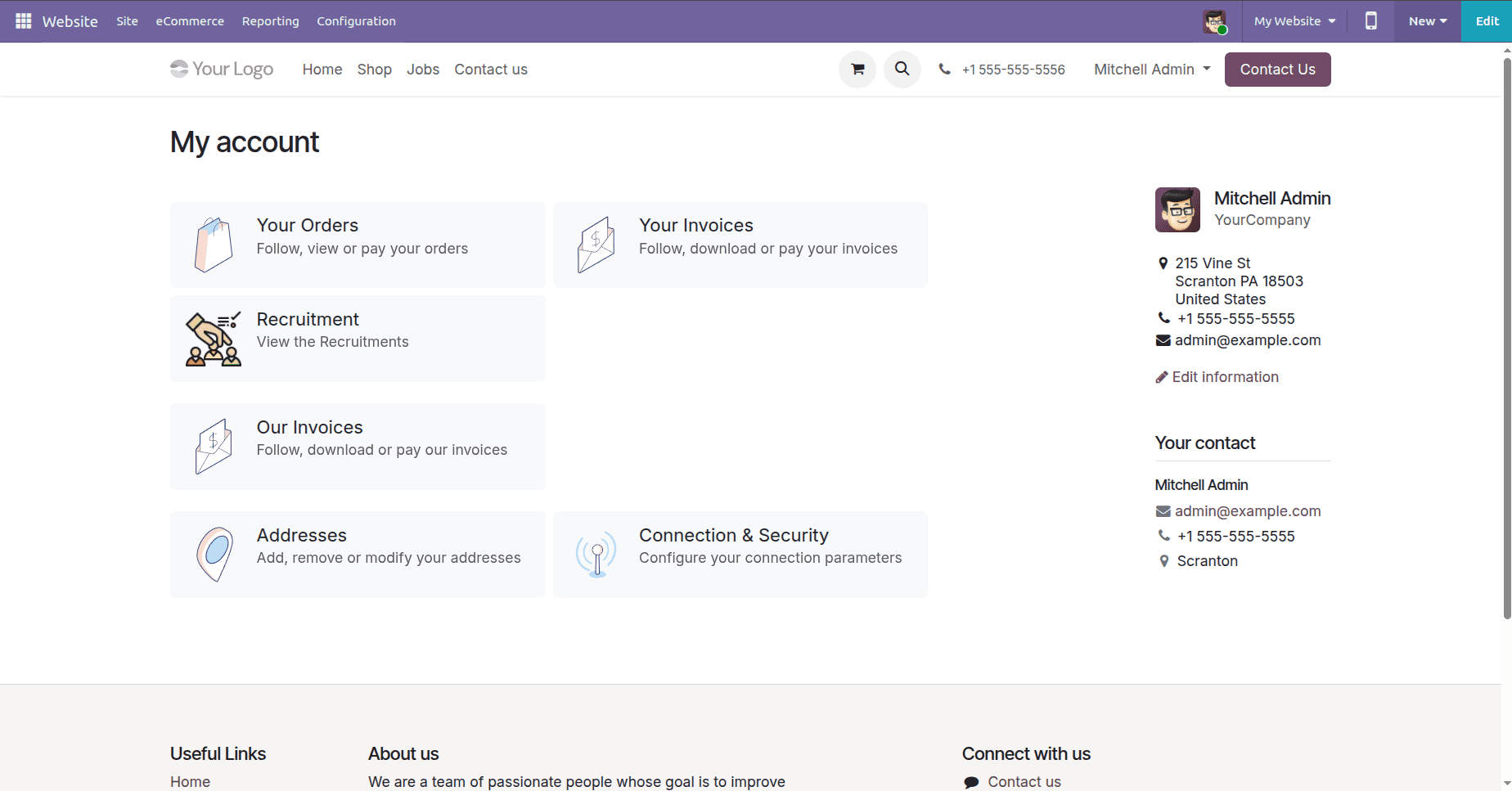1512x791 pixels.
Task: Select the Addresses map pin icon
Action: coord(213,554)
